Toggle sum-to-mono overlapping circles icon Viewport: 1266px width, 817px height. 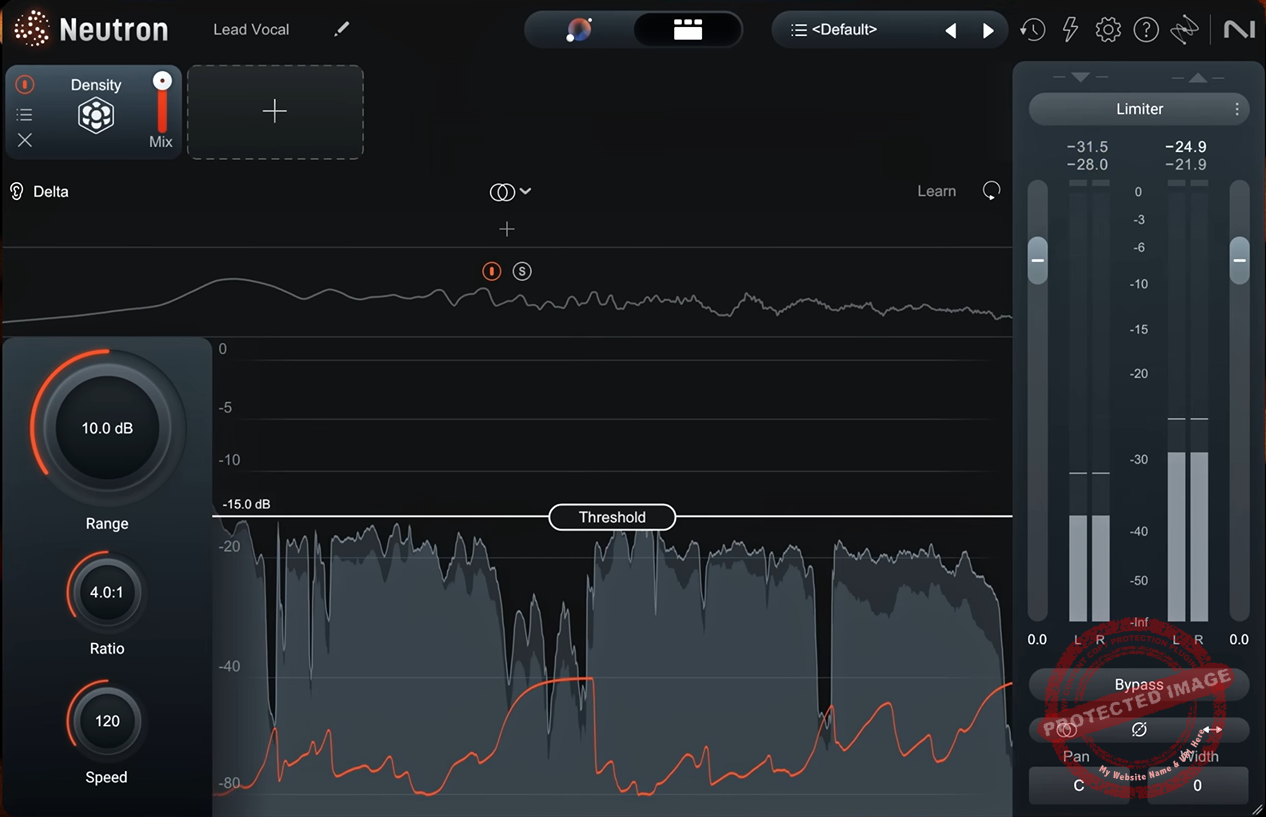1066,730
